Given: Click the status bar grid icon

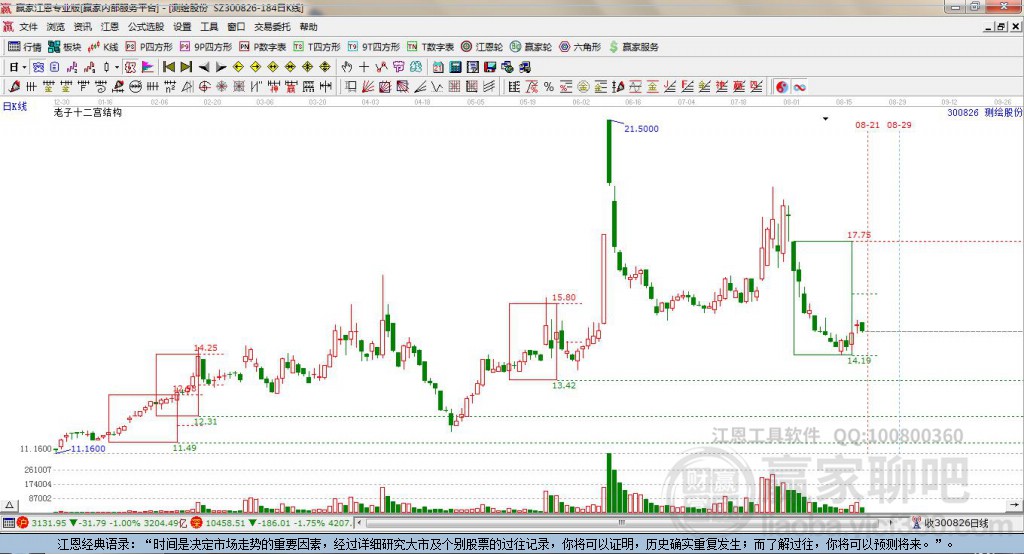Looking at the screenshot, I should point(8,523).
